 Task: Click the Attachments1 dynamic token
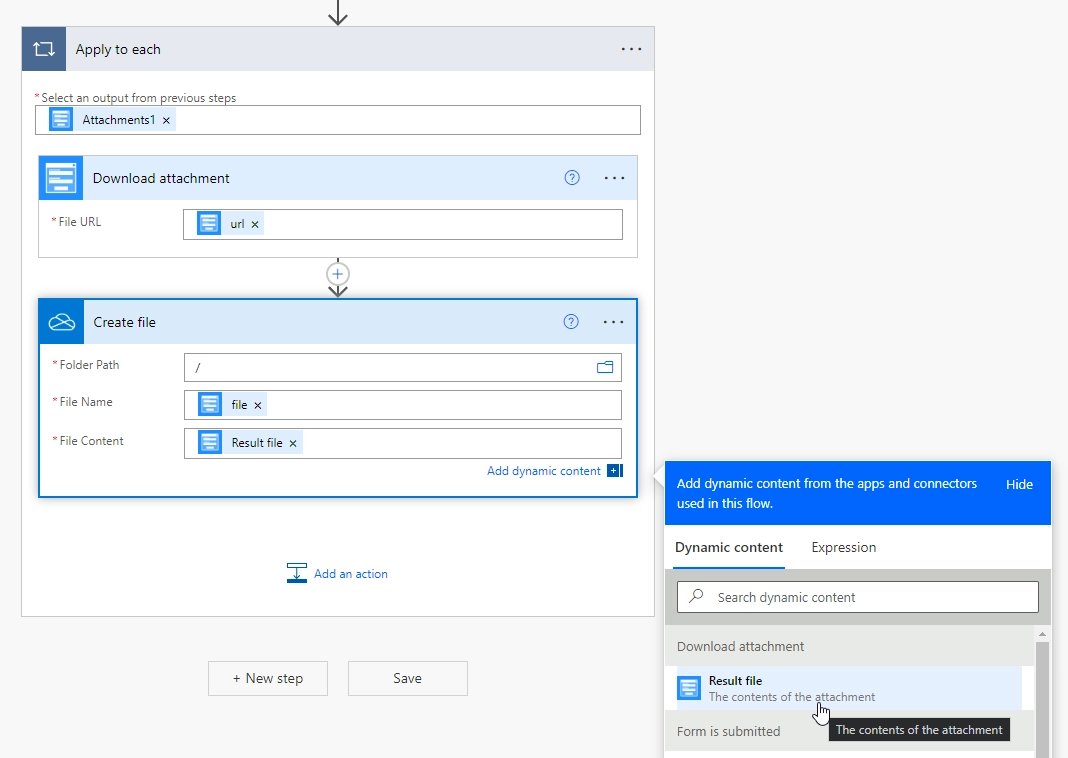[x=112, y=120]
